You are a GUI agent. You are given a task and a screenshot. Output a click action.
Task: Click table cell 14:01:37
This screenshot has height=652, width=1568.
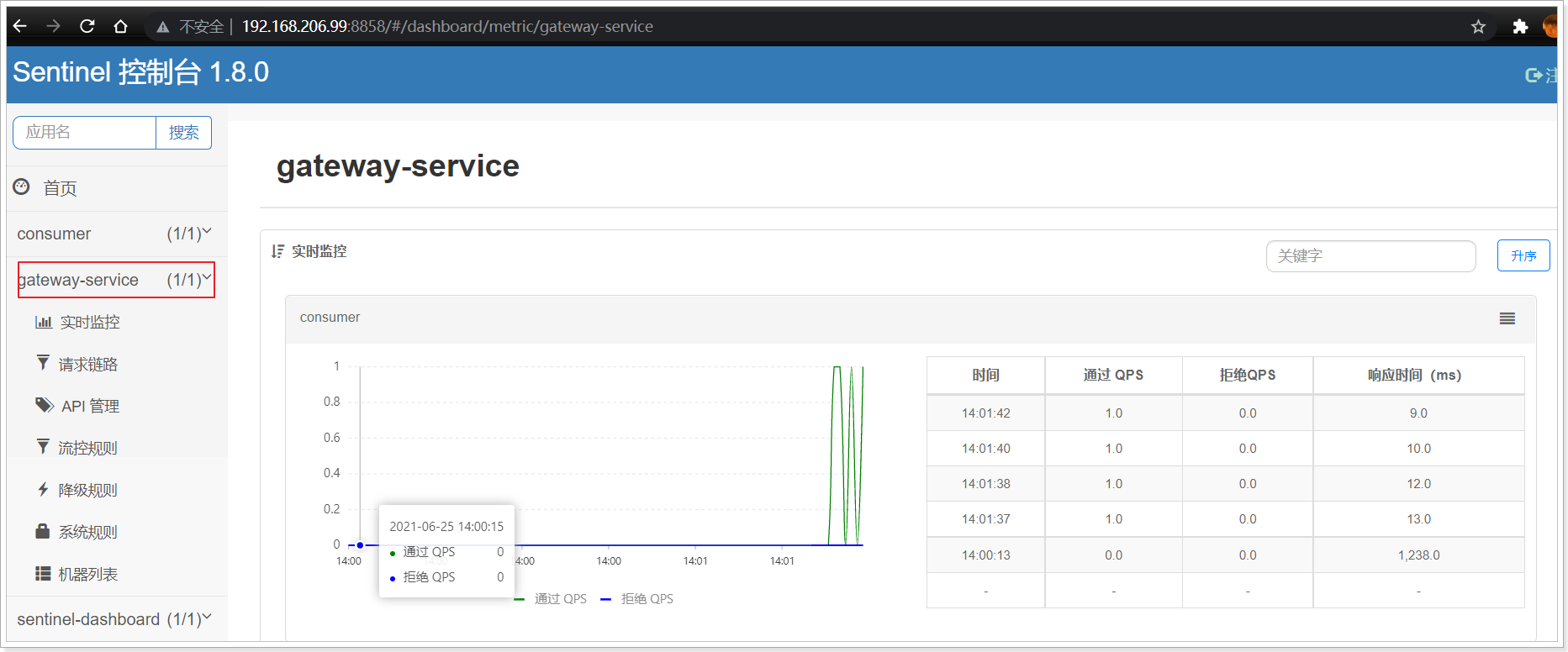coord(985,519)
